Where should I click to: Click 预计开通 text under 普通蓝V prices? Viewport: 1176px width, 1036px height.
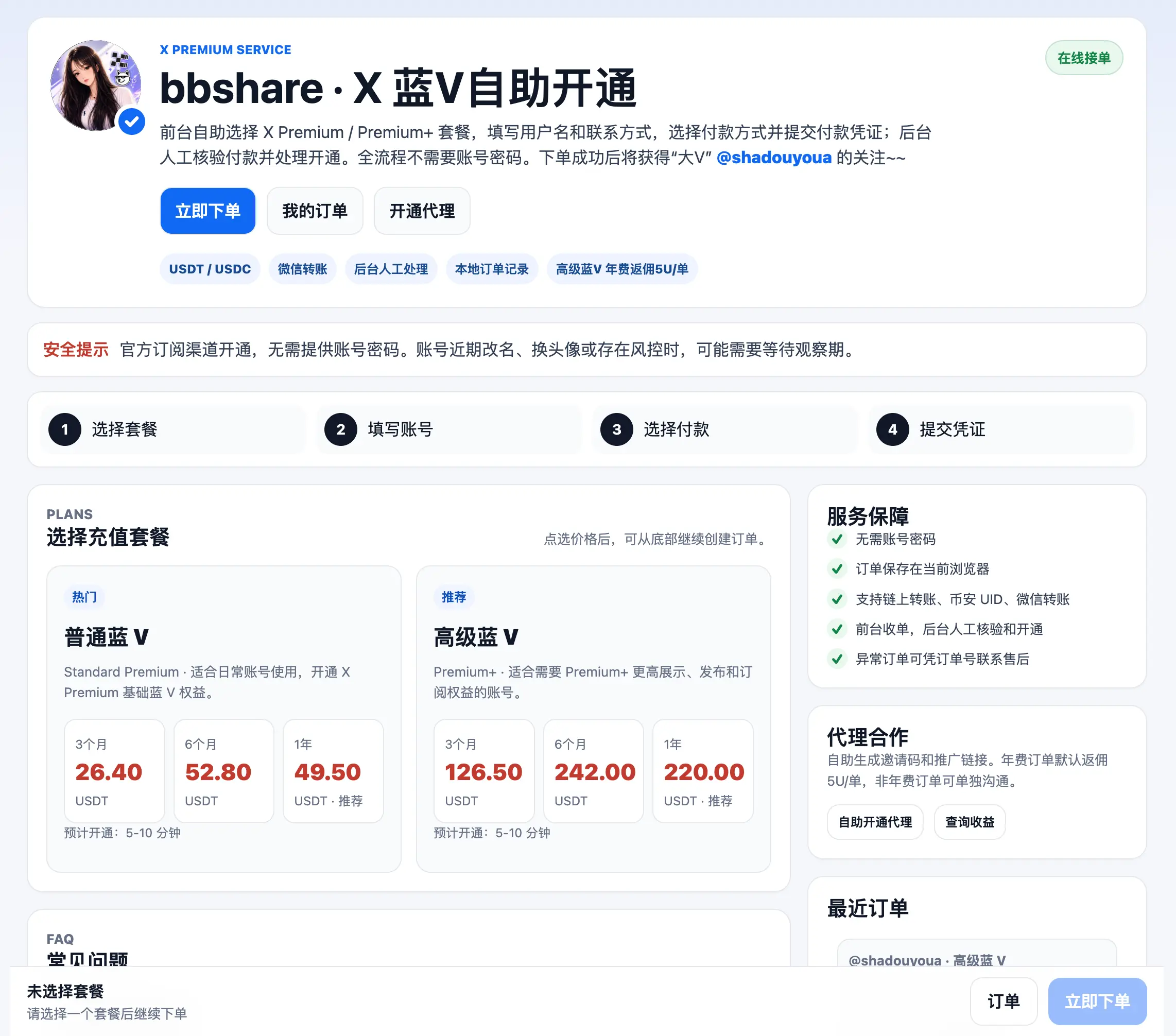pos(122,833)
